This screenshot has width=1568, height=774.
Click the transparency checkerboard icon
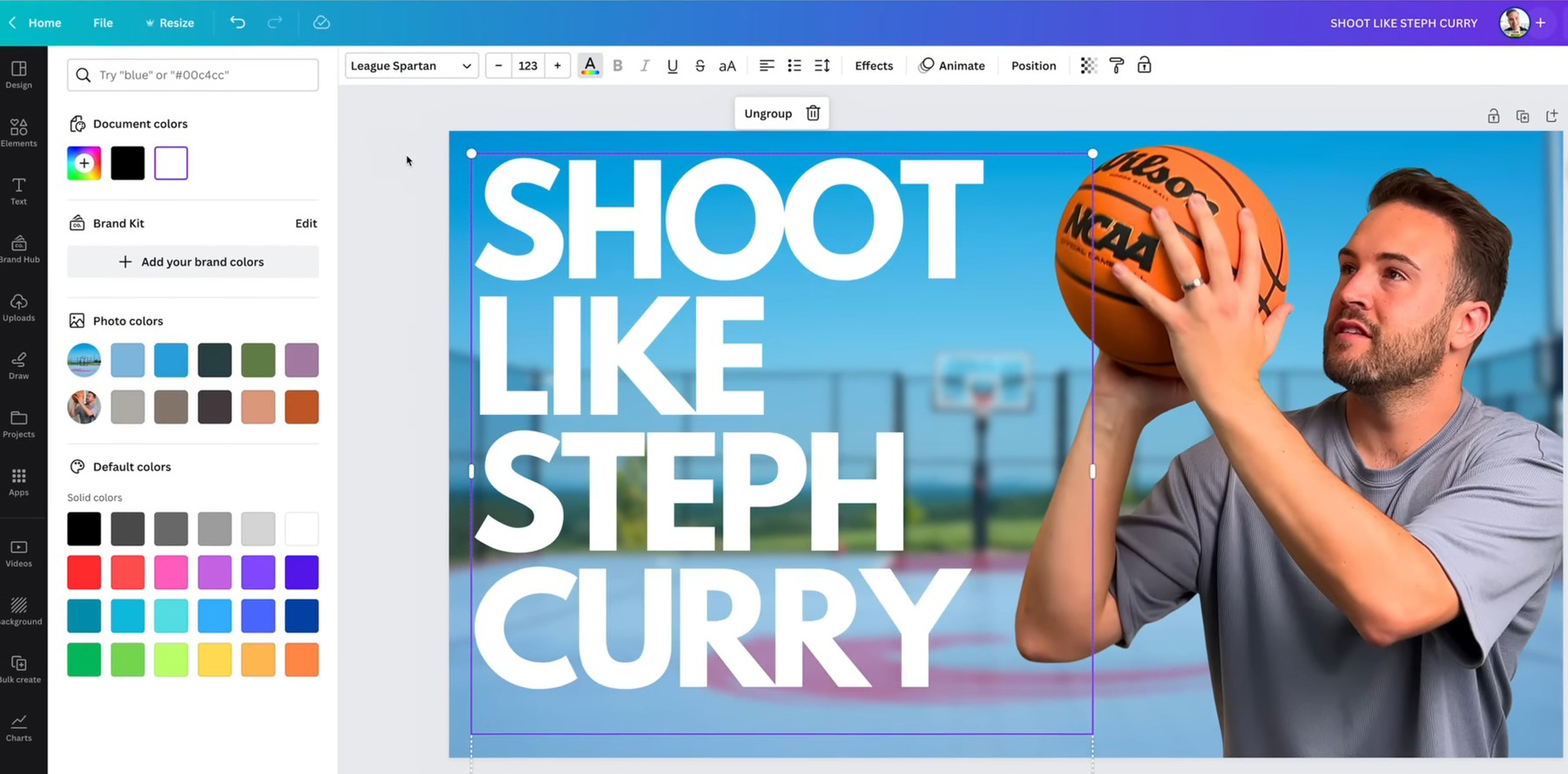[x=1088, y=65]
